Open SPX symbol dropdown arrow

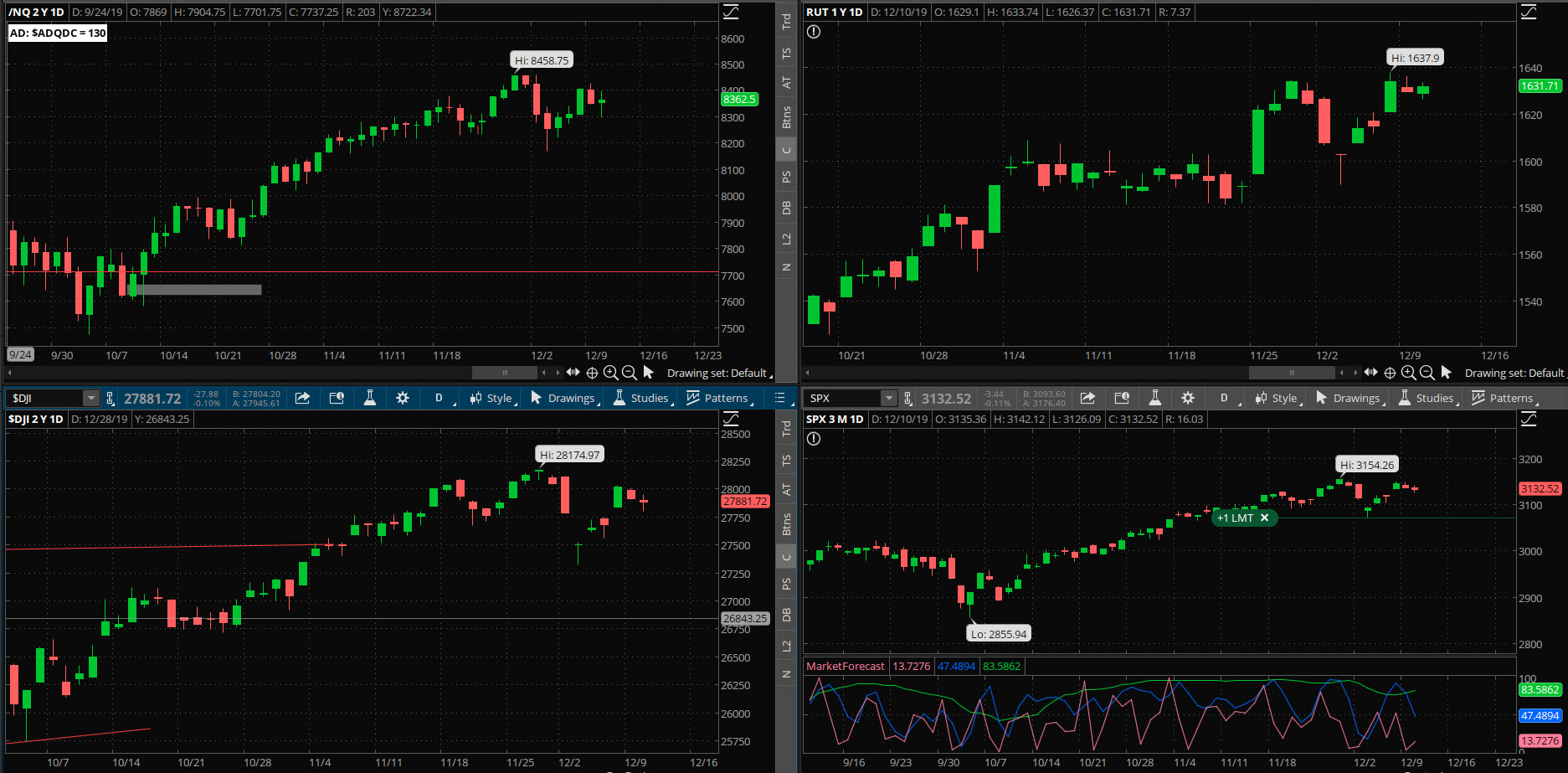889,398
